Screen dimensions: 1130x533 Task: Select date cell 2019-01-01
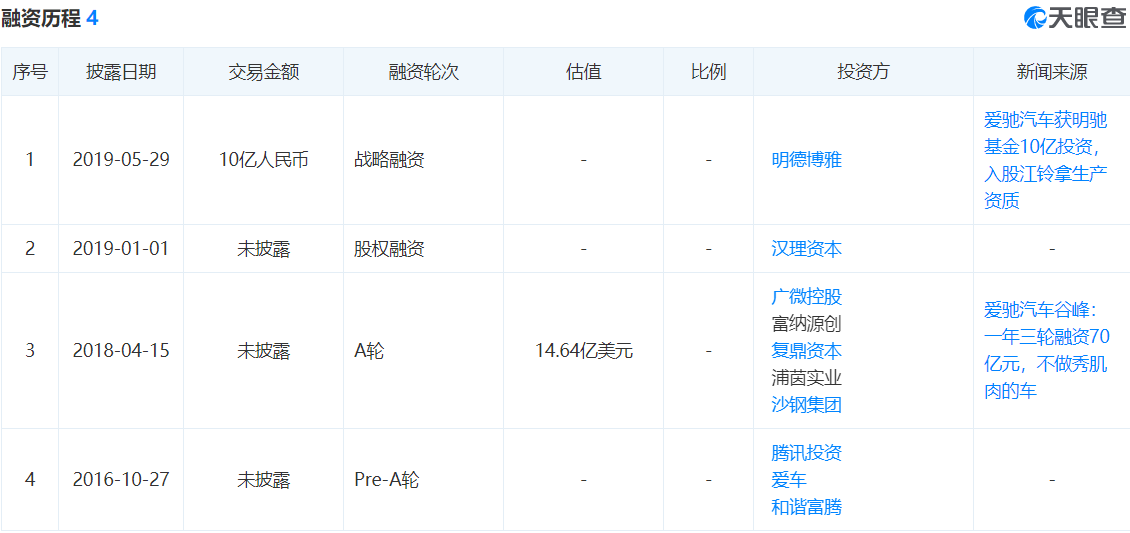click(121, 249)
